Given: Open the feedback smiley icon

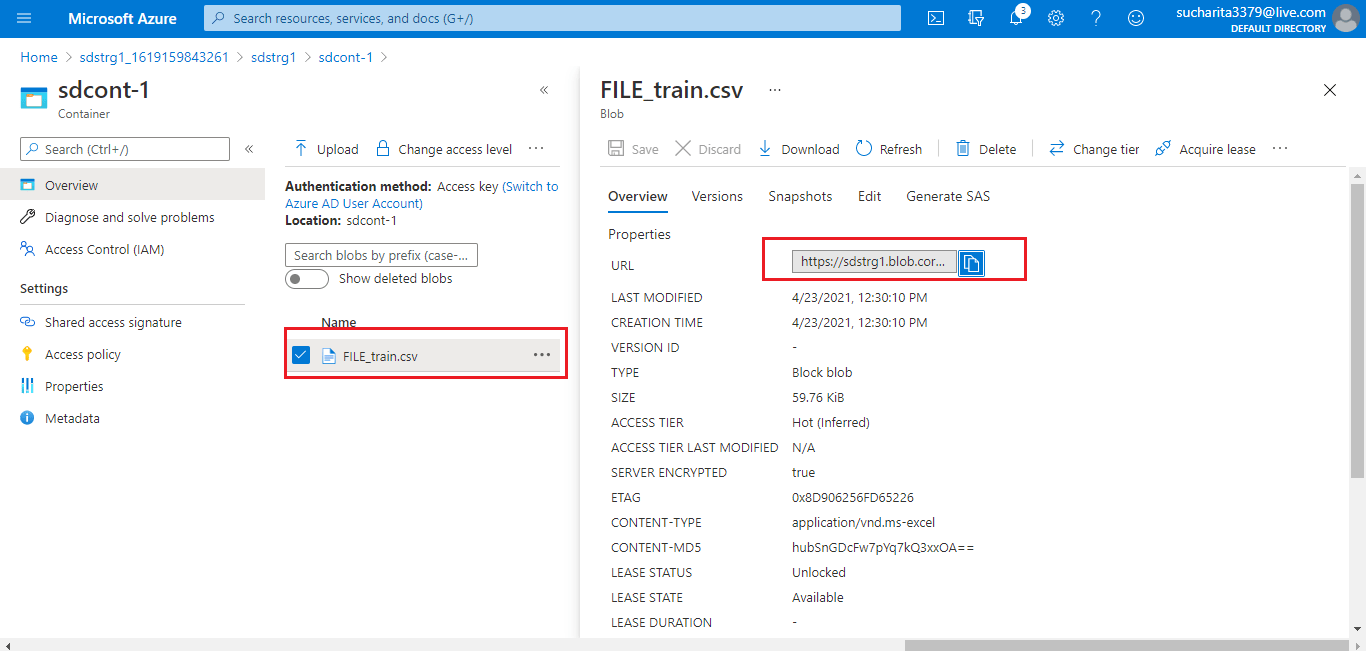Looking at the screenshot, I should point(1136,18).
